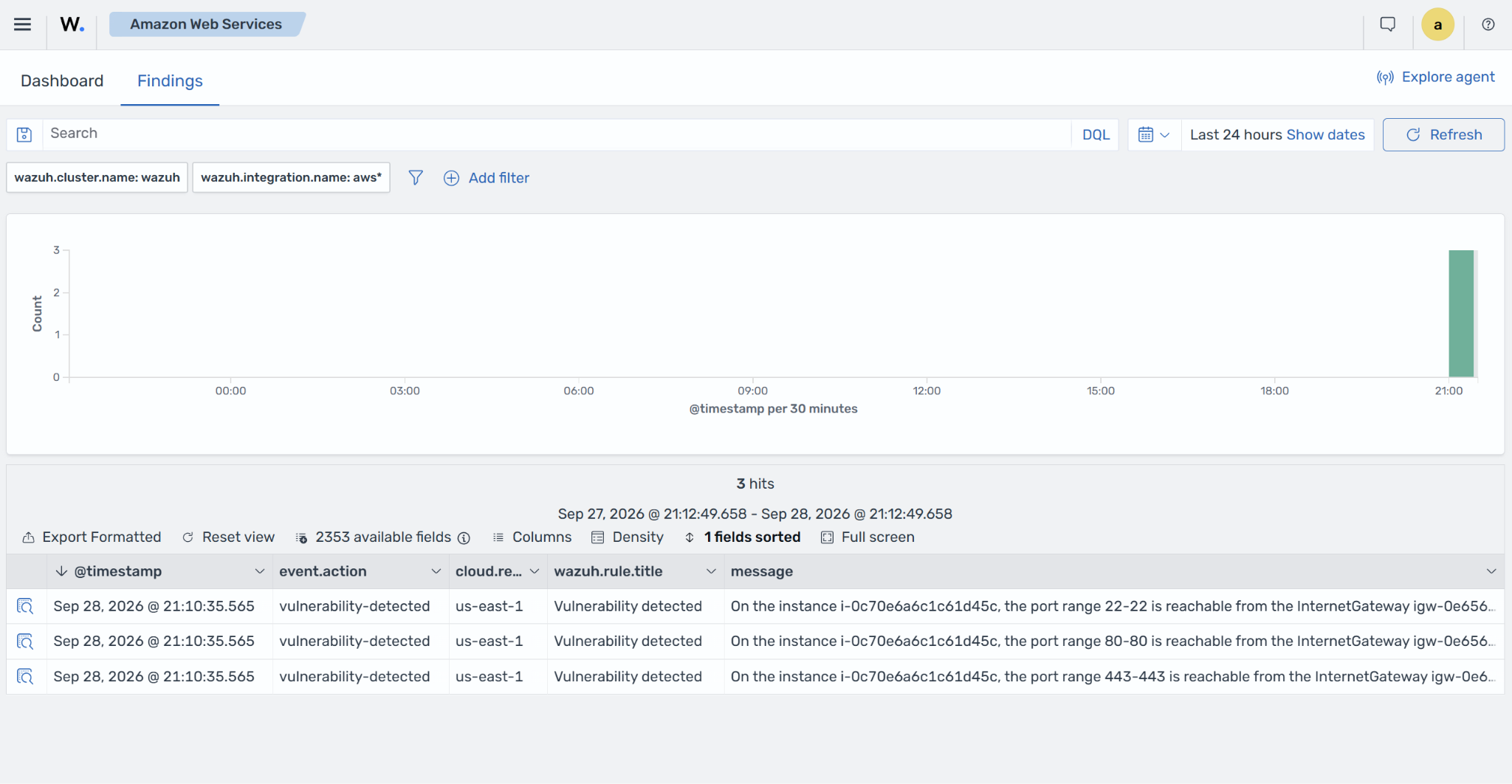Click the saved query disk icon
This screenshot has width=1512, height=784.
pos(24,134)
